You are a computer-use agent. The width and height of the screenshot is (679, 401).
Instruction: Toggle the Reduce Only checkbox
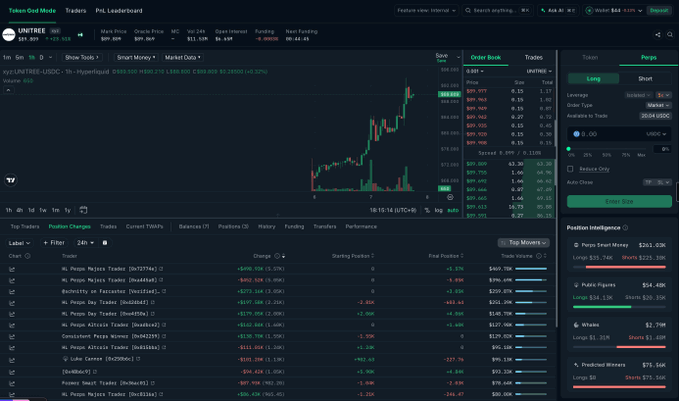tap(570, 169)
